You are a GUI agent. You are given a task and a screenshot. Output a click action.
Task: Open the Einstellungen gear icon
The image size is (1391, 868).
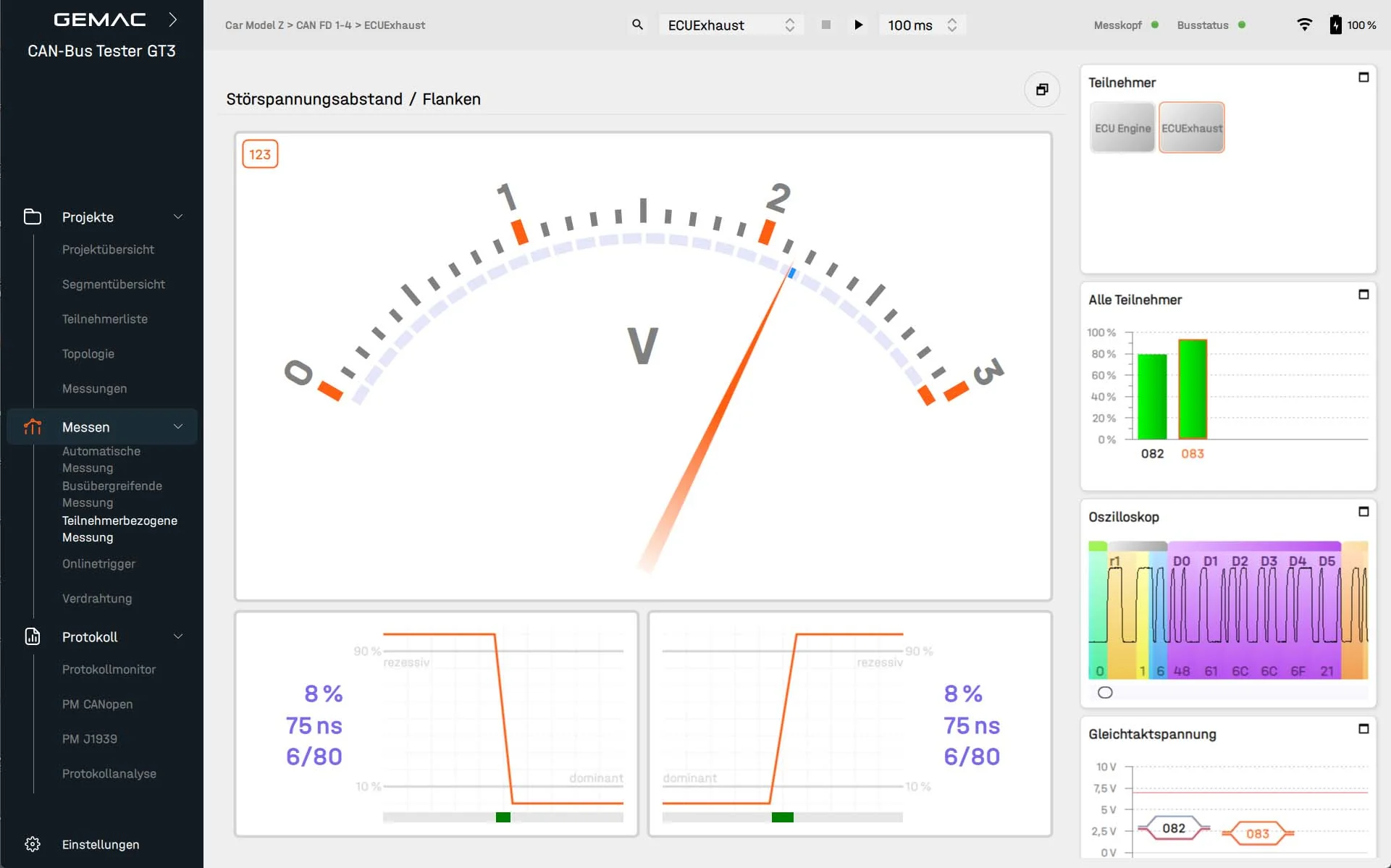click(x=33, y=844)
